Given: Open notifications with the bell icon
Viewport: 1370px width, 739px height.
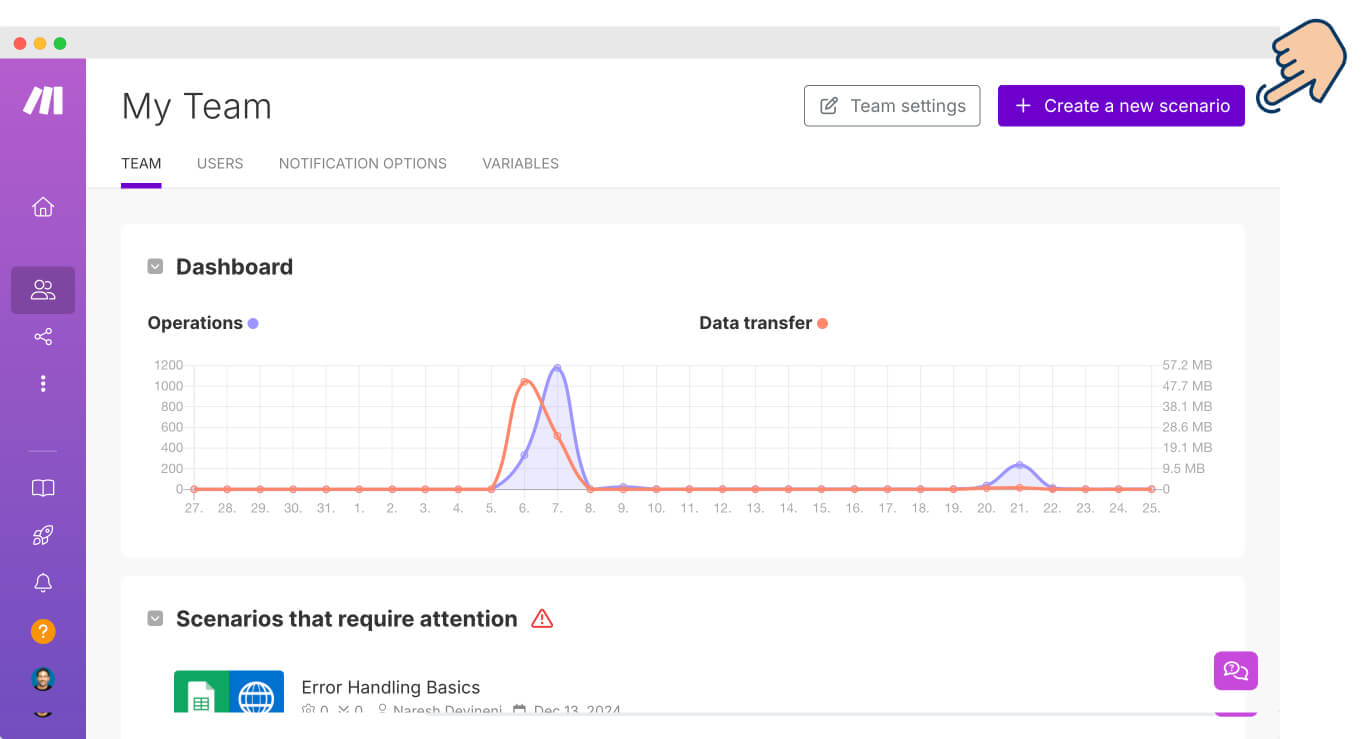Looking at the screenshot, I should coord(43,583).
